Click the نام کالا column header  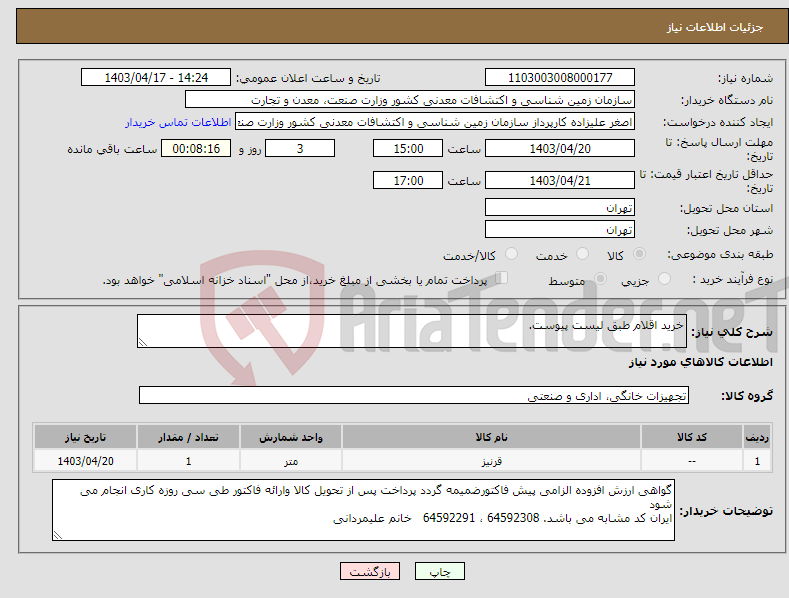pyautogui.click(x=492, y=437)
